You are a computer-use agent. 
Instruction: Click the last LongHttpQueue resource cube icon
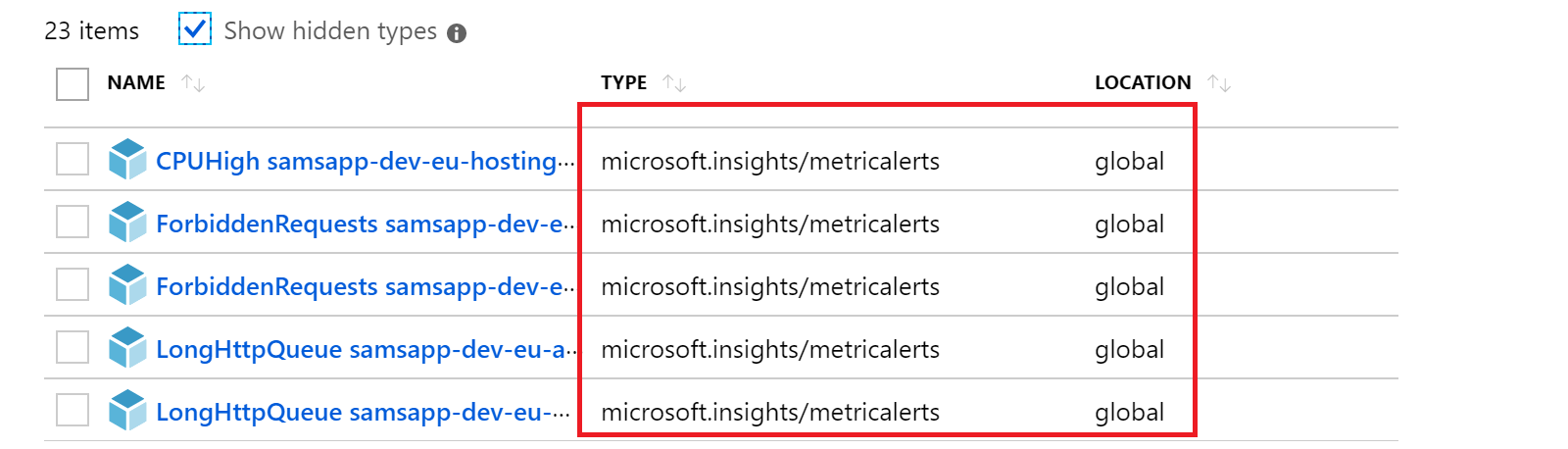127,411
